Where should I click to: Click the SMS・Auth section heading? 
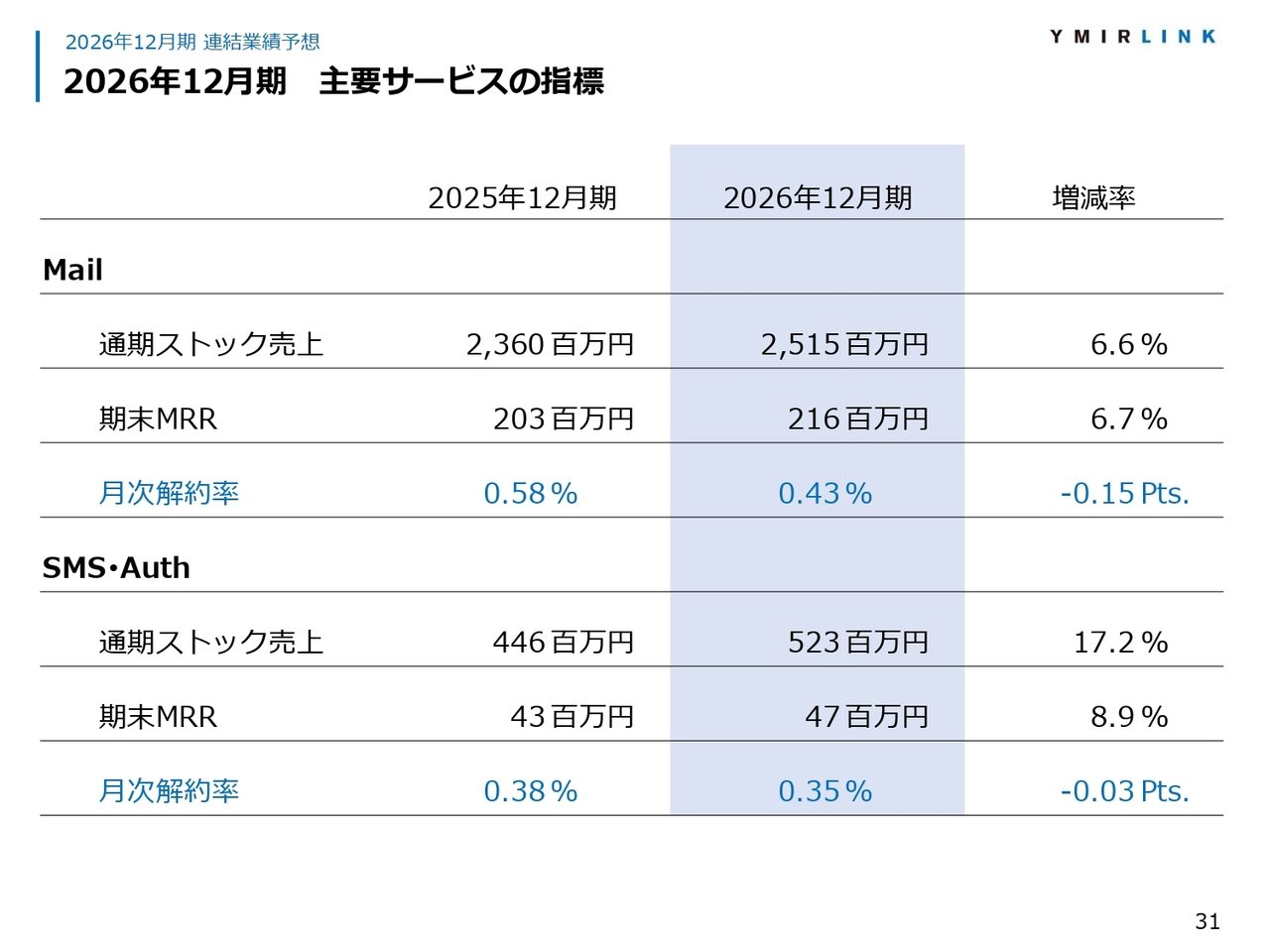click(116, 567)
